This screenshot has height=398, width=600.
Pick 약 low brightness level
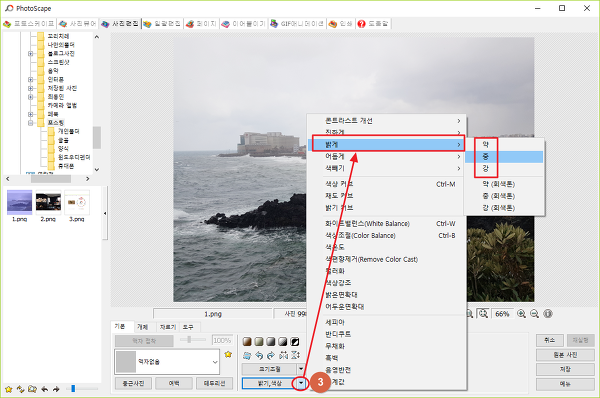coord(504,144)
